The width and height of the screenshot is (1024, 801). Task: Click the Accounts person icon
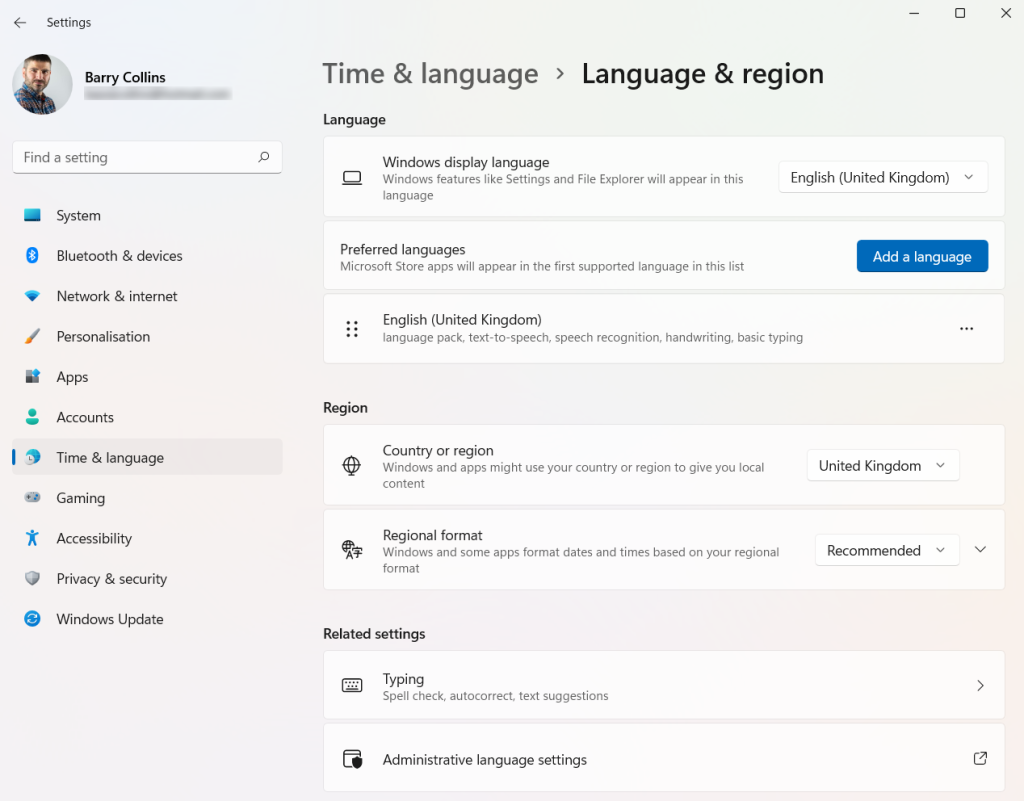point(32,417)
